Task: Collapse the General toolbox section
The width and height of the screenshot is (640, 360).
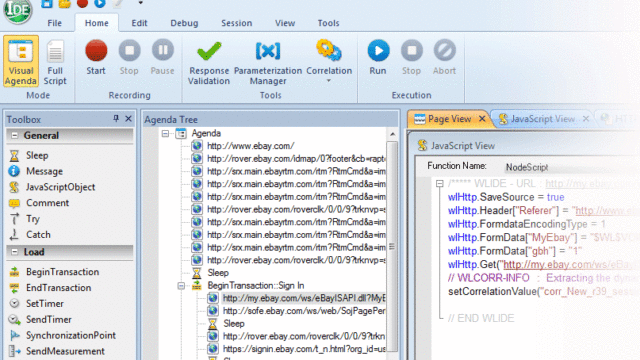Action: [14, 136]
